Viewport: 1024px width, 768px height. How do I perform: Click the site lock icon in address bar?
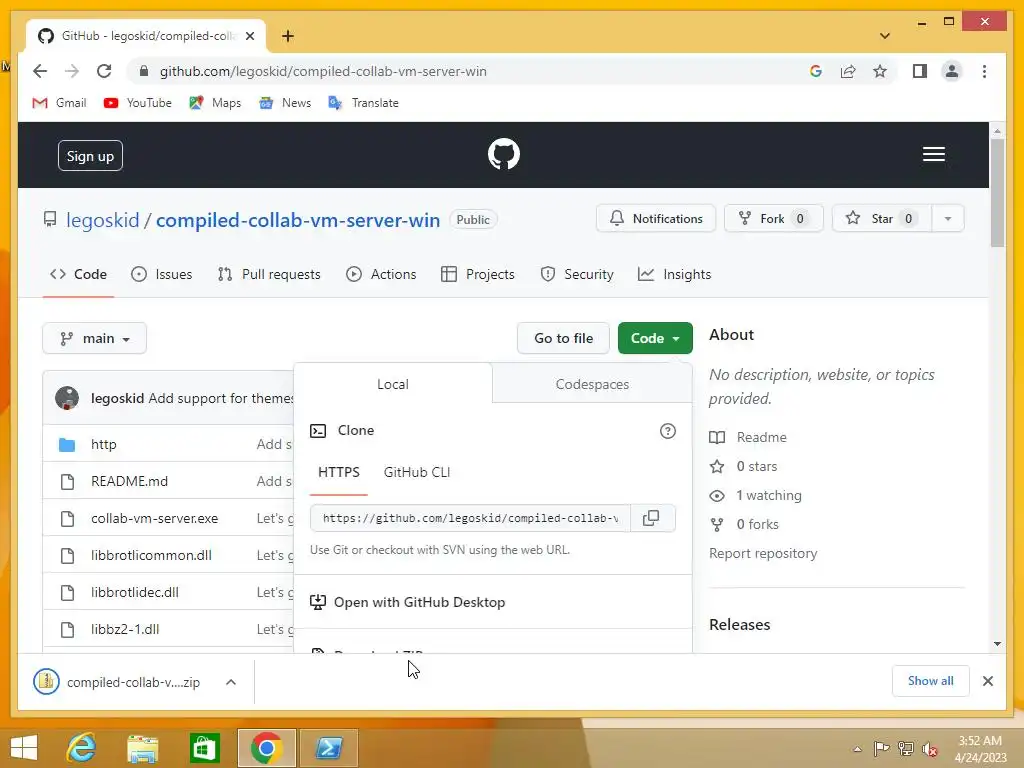[x=144, y=71]
